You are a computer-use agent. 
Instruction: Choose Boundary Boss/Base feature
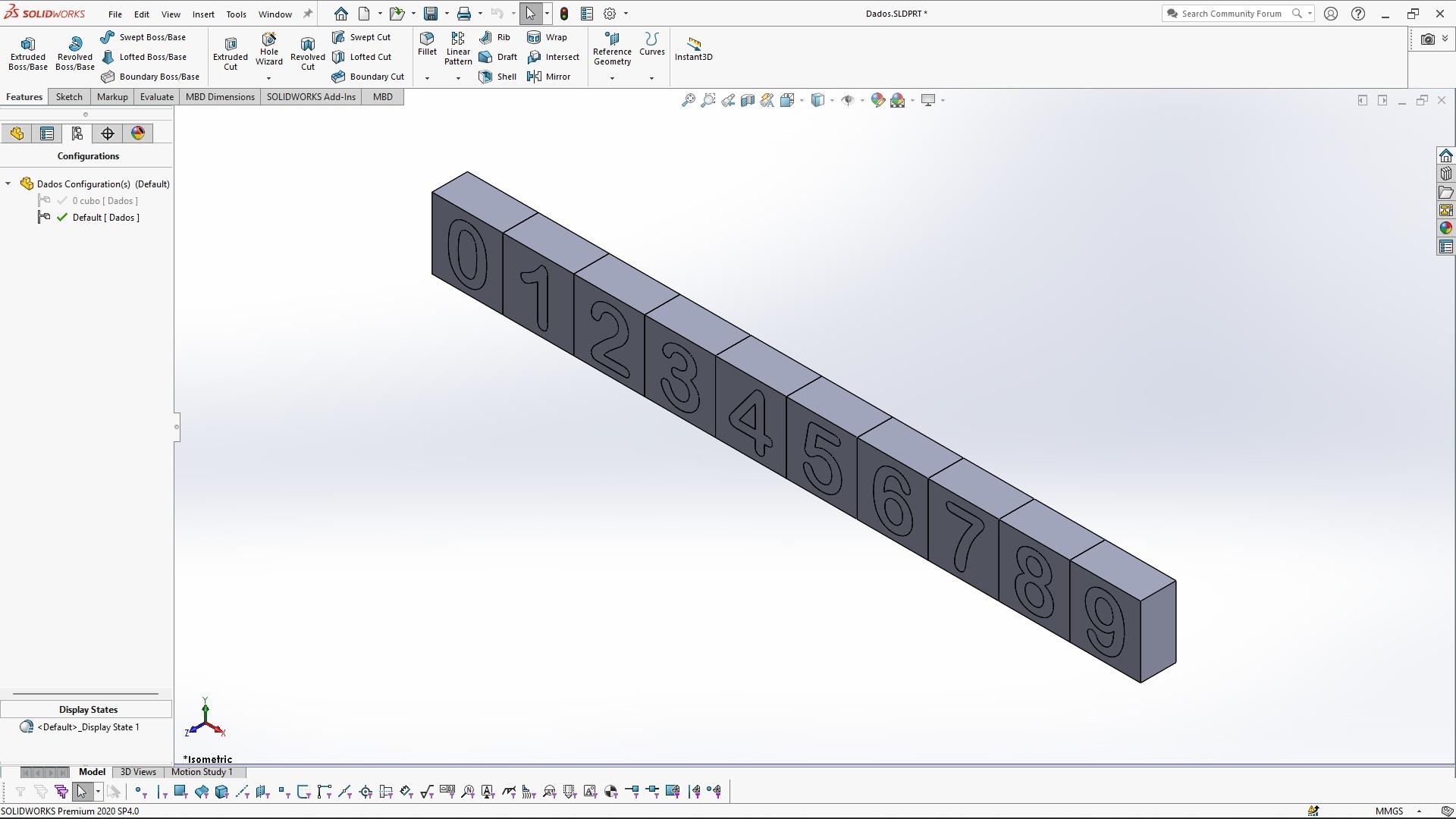click(x=149, y=77)
